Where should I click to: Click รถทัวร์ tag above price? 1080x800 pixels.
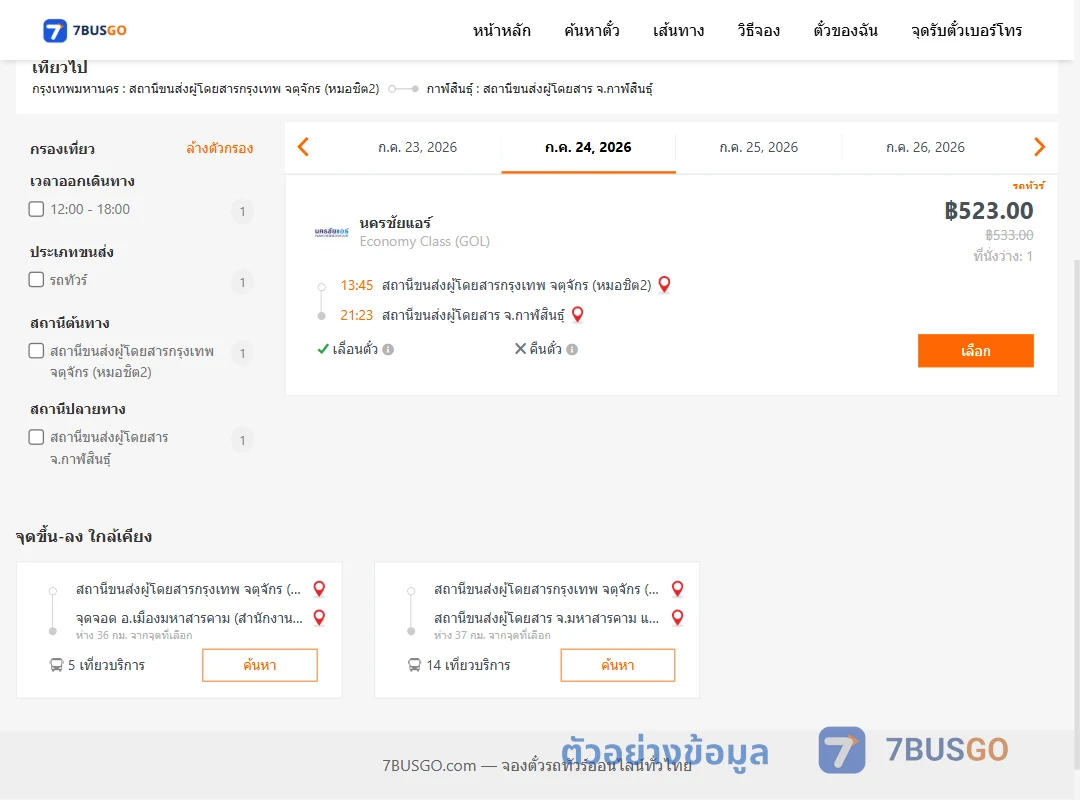pos(1028,185)
